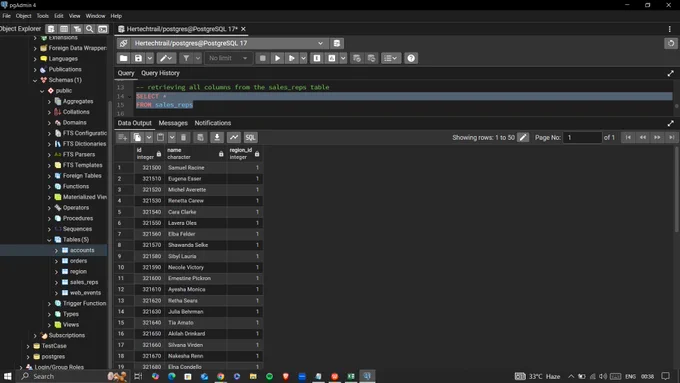The image size is (680, 383).
Task: Click the Download results icon
Action: [x=217, y=137]
